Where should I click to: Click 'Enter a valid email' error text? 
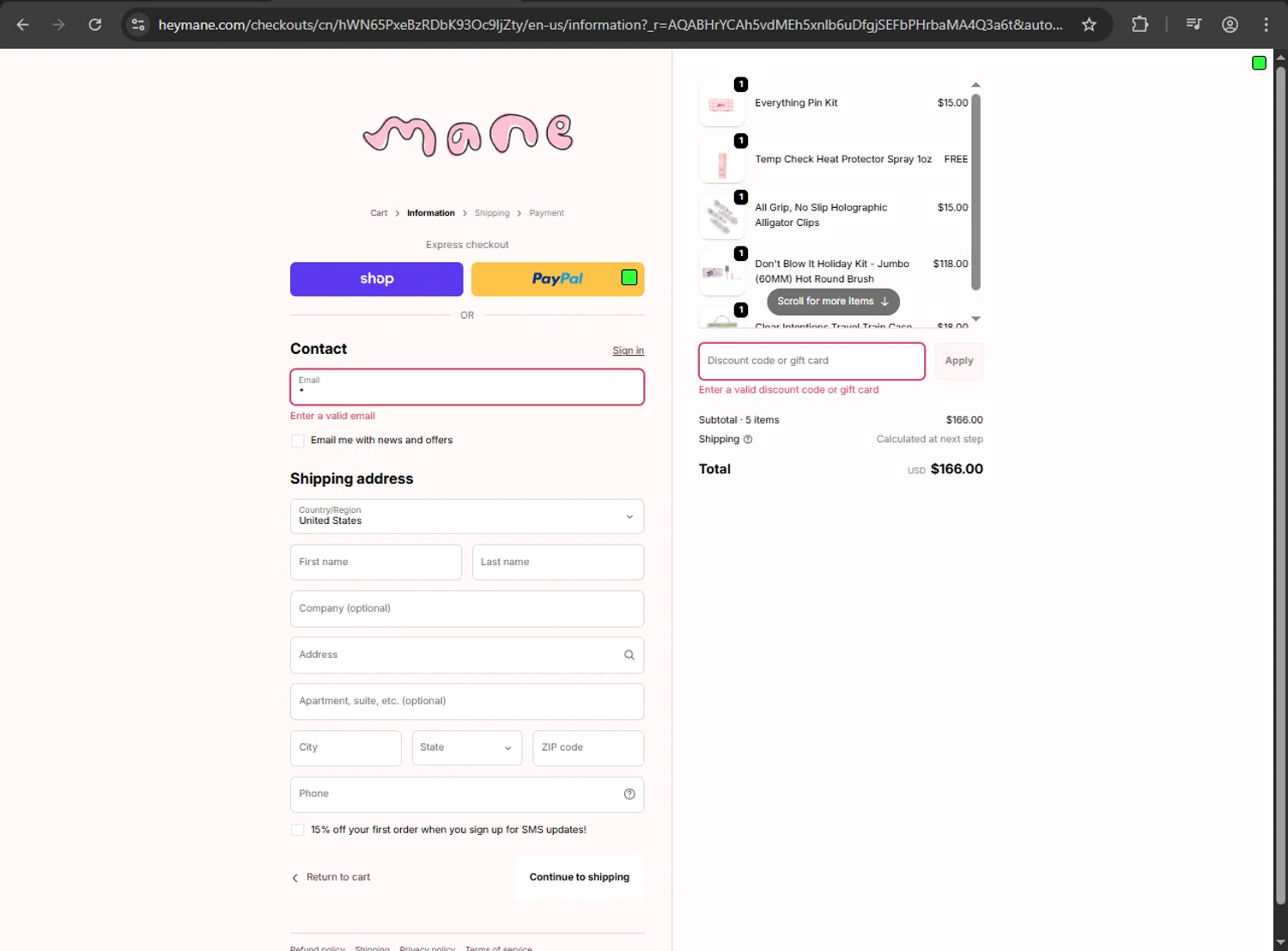point(332,416)
